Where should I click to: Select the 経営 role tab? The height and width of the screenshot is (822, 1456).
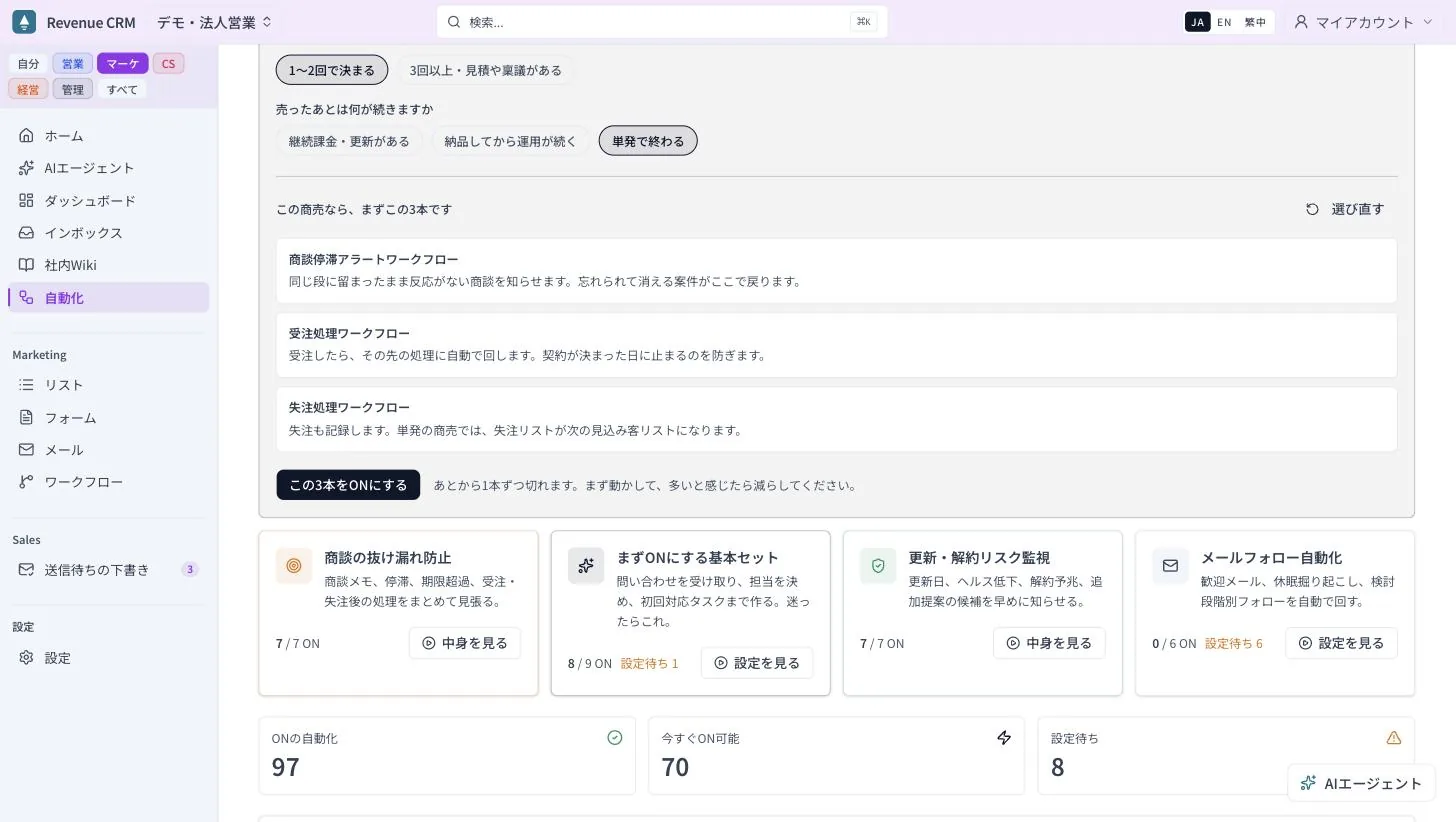29,89
